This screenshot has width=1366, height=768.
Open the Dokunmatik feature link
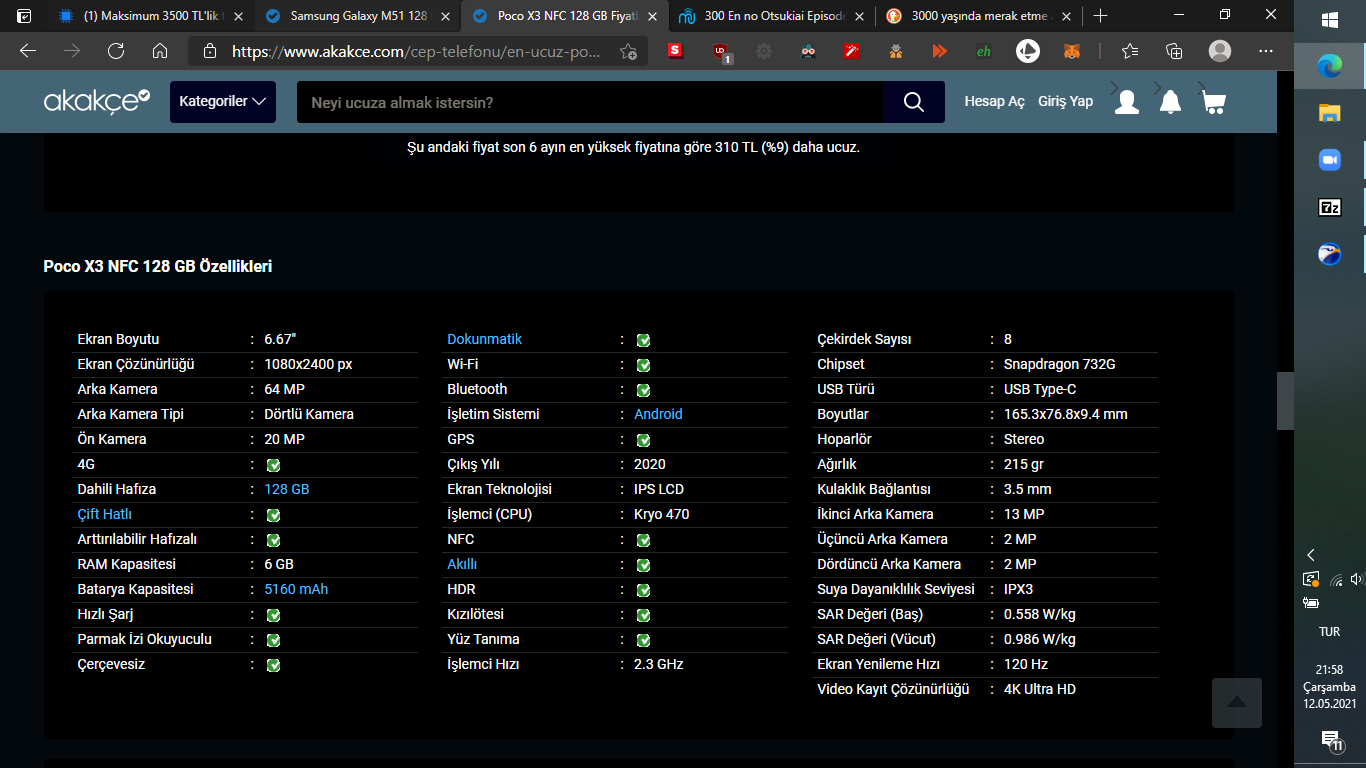[x=484, y=339]
